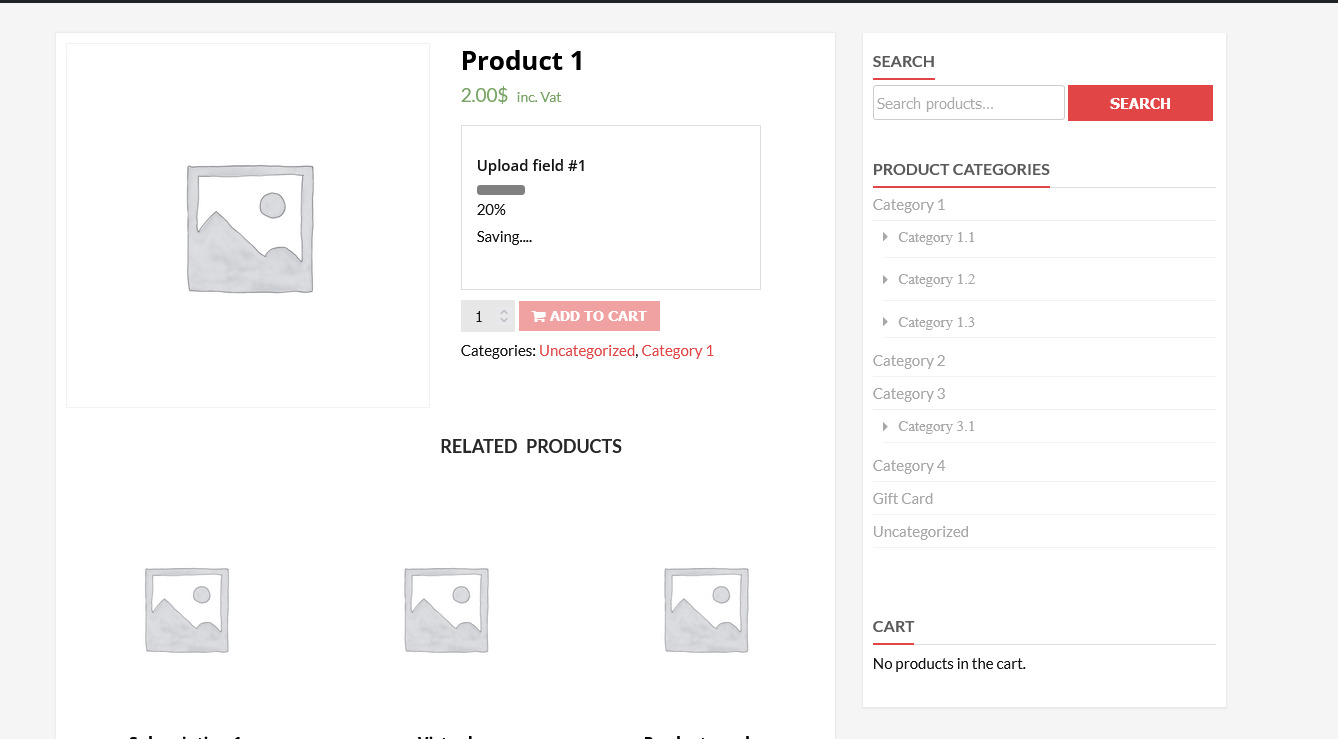
Task: Click the arrow beside Category 1.2
Action: coord(885,280)
